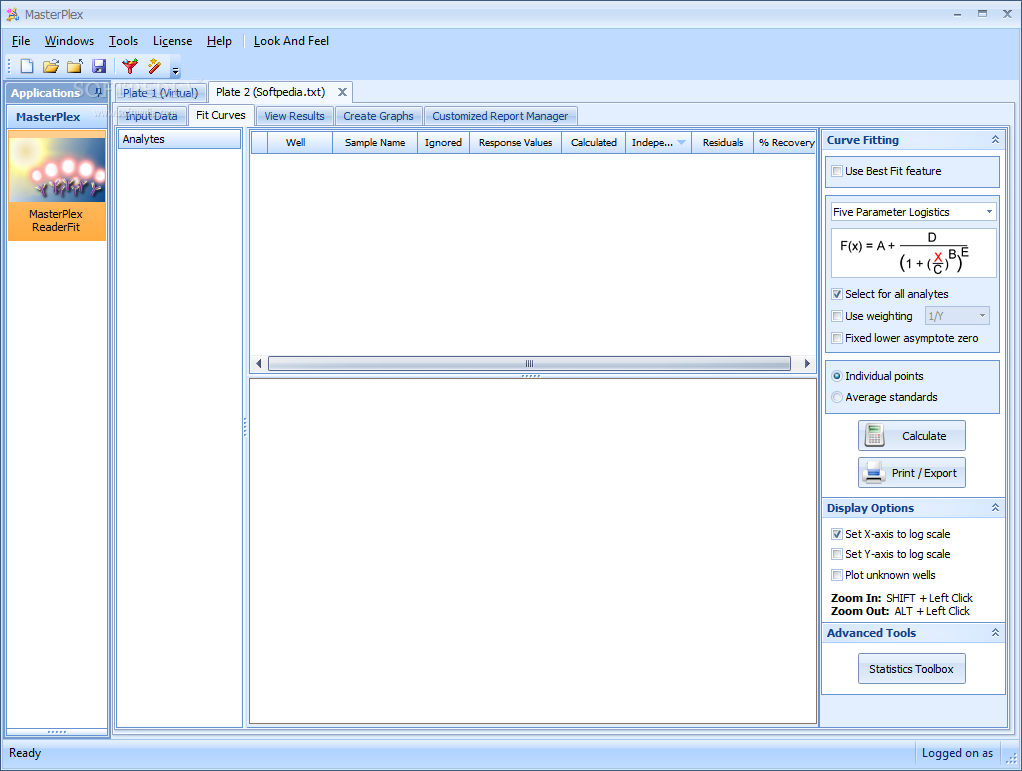Click the Ignored column header
The height and width of the screenshot is (771, 1022).
[x=443, y=142]
